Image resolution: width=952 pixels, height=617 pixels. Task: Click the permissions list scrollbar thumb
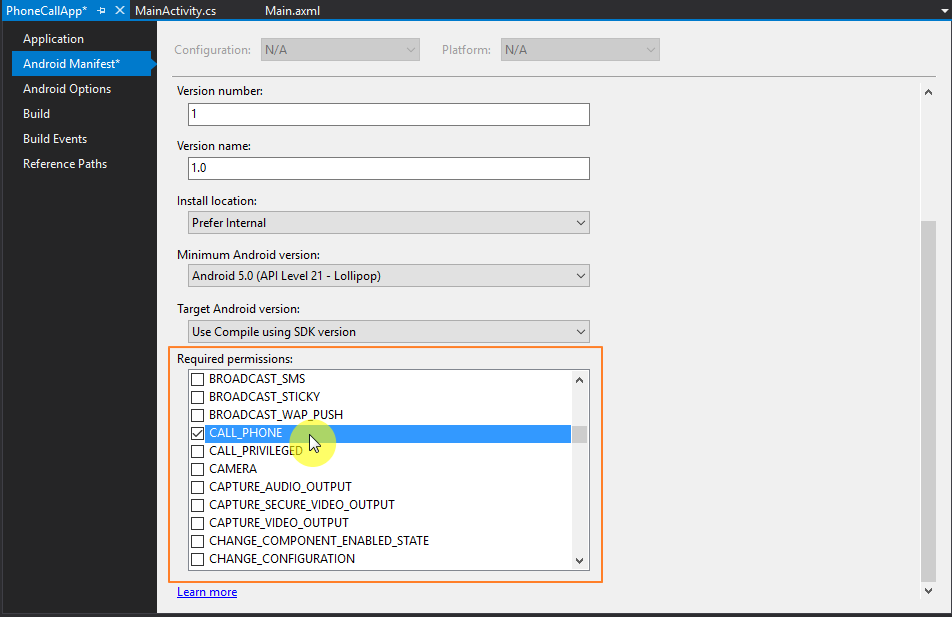tap(579, 434)
